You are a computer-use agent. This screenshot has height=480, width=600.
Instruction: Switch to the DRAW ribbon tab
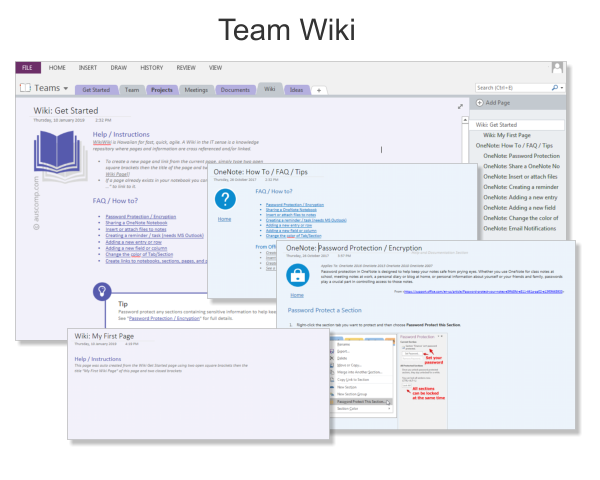pos(119,68)
